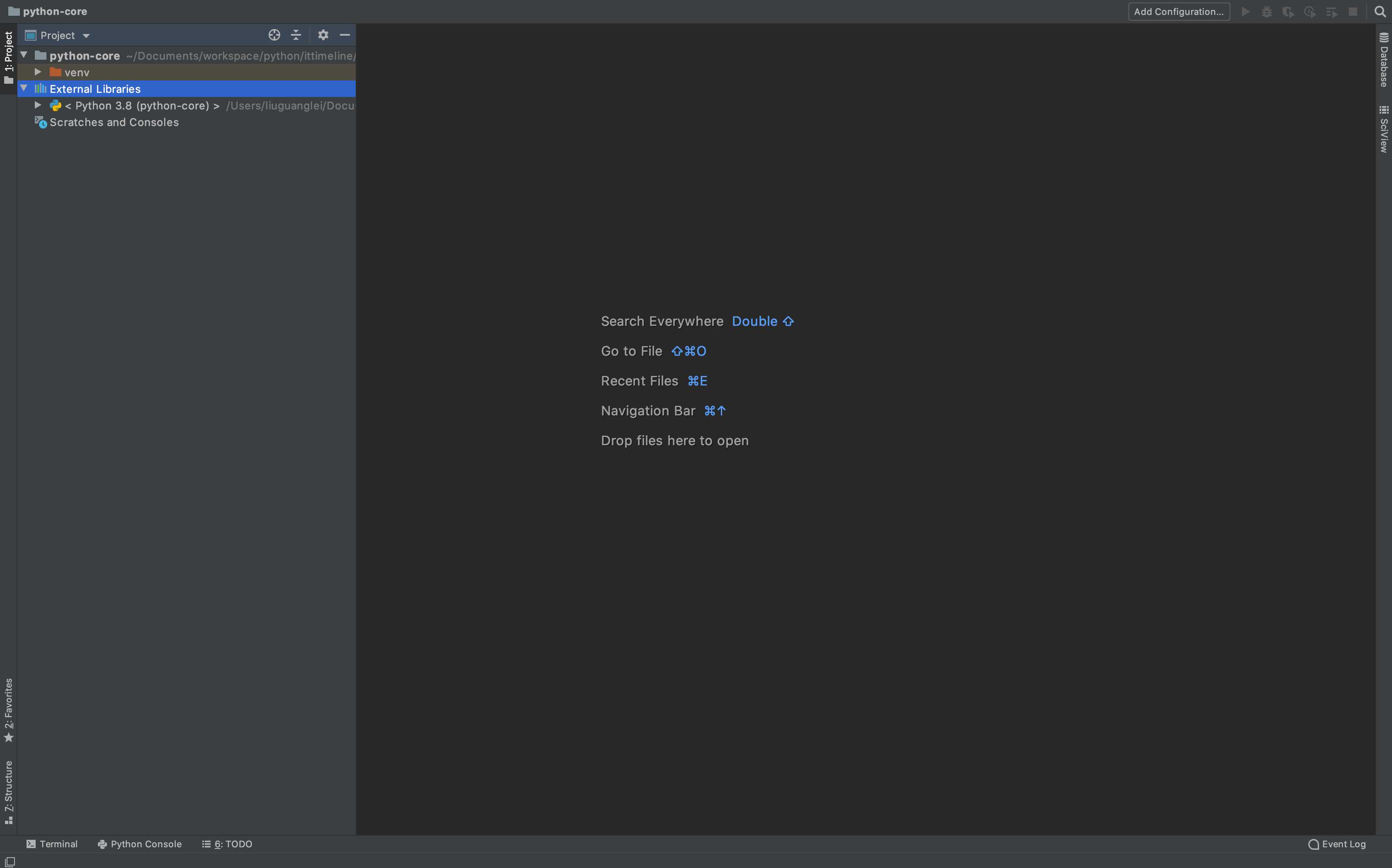Open the Python Console tool window
Image resolution: width=1392 pixels, height=868 pixels.
[x=139, y=844]
